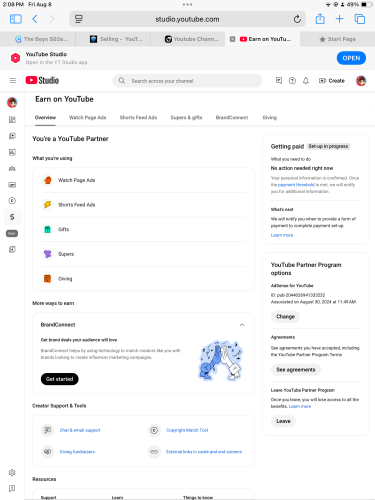Open Learn more about leaving program
The image size is (375, 500).
tap(300, 406)
